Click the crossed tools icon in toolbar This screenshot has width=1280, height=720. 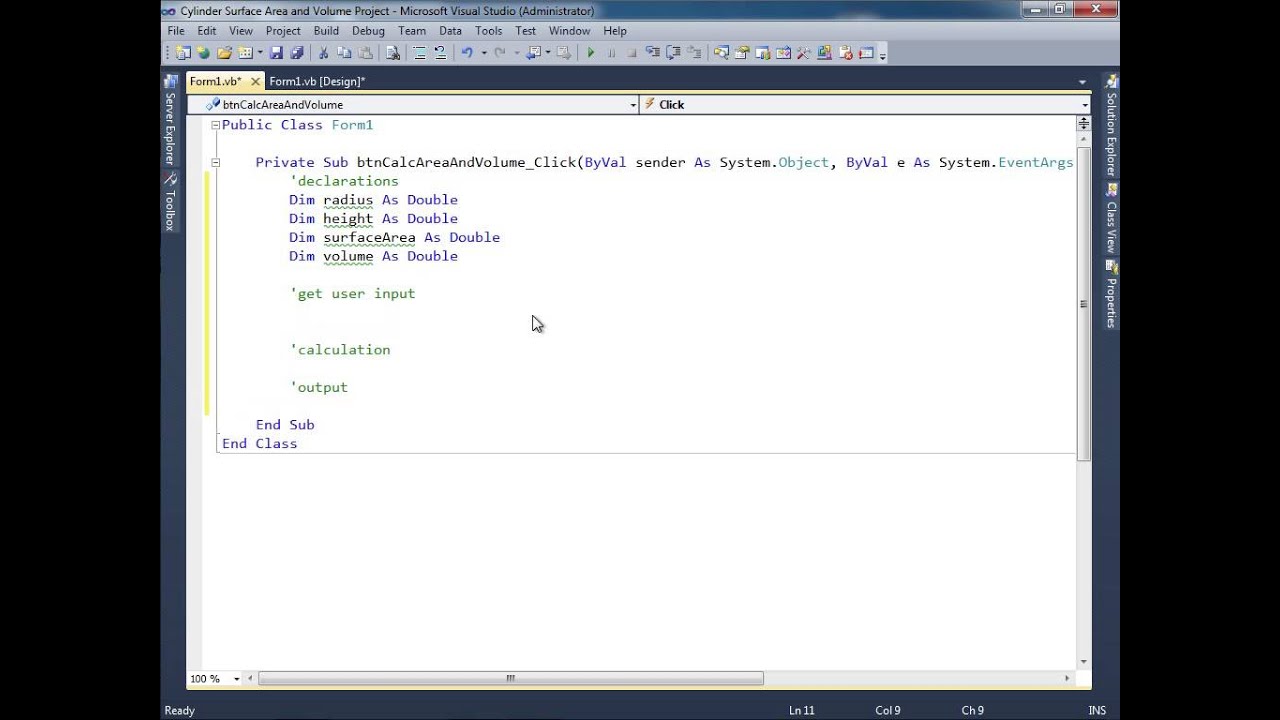click(x=804, y=52)
